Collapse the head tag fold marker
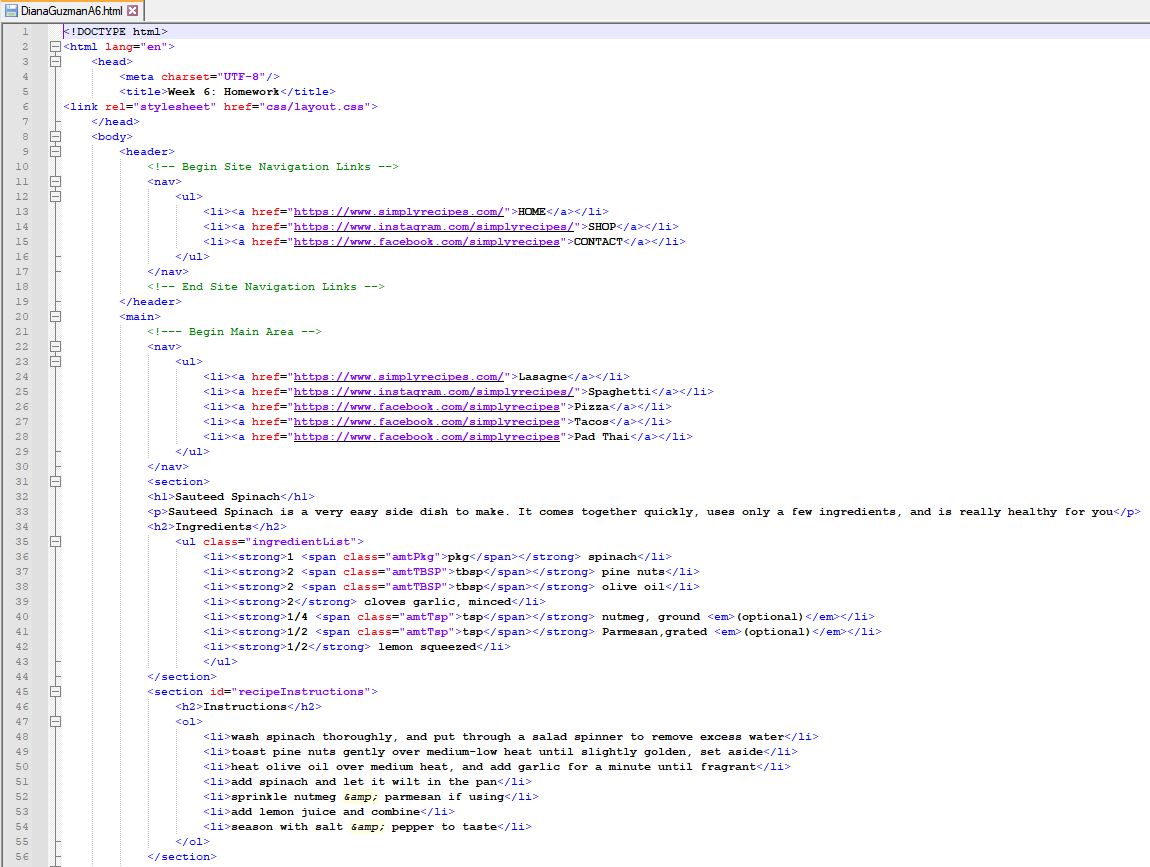The width and height of the screenshot is (1150, 867). 56,61
